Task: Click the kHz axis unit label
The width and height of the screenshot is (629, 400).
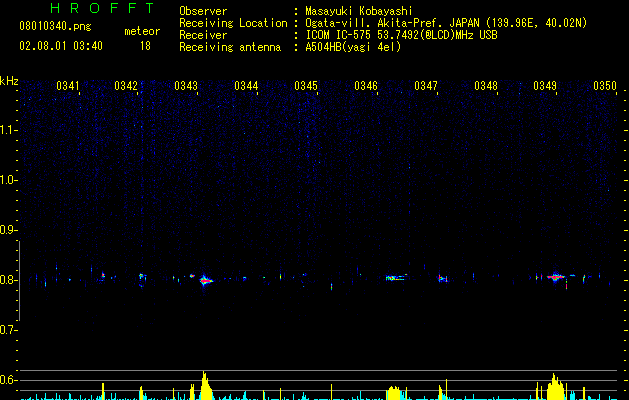Action: [9, 81]
